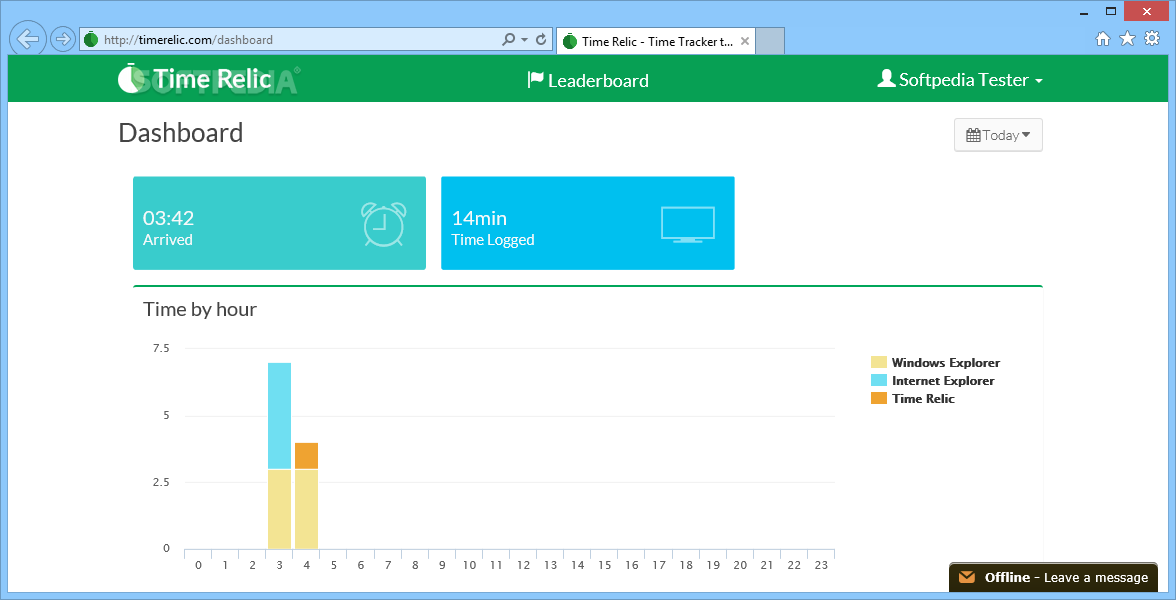Click the search magnifier in address bar
Screen dimensions: 1176x600
[508, 39]
